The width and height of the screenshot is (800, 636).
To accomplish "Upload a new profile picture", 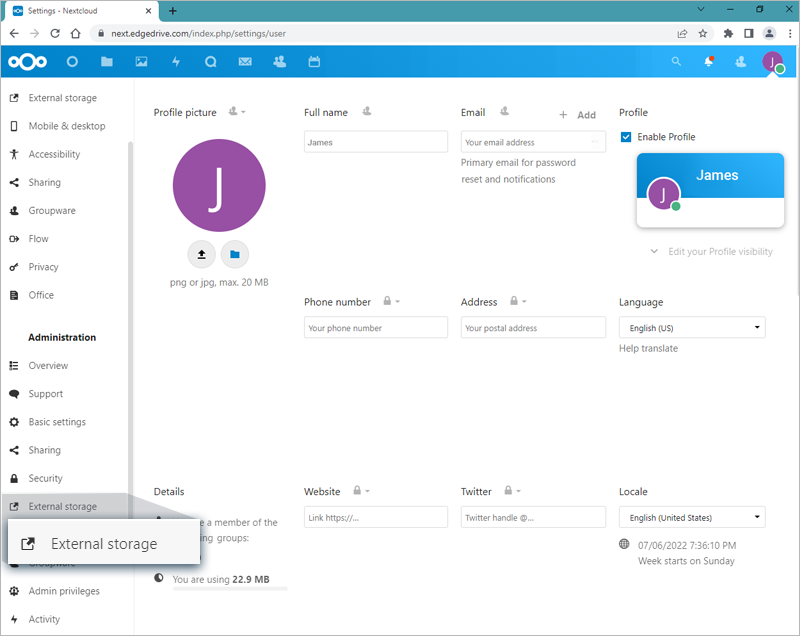I will coord(202,254).
